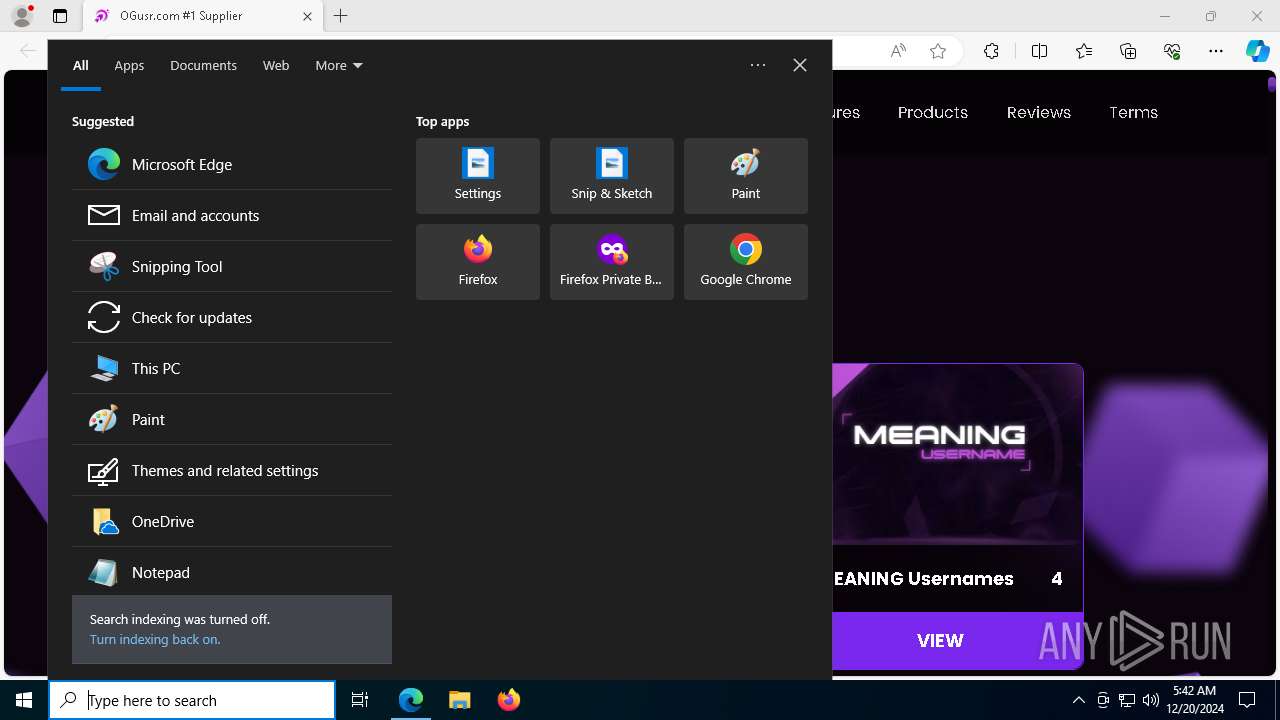Switch to the Apps search tab
This screenshot has width=1280, height=720.
coord(129,65)
